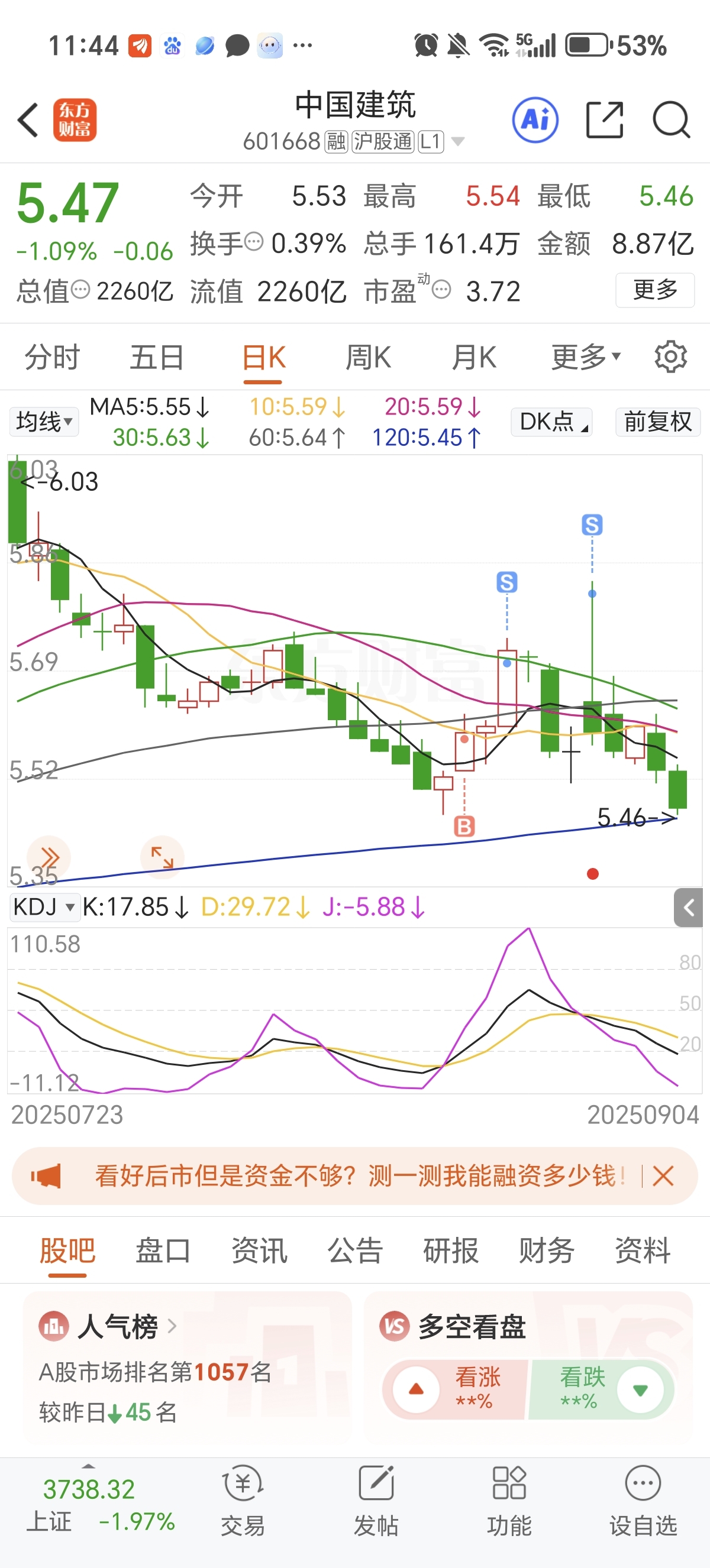This screenshot has height=1568, width=710.
Task: Open the DK点 dropdown
Action: click(x=551, y=421)
